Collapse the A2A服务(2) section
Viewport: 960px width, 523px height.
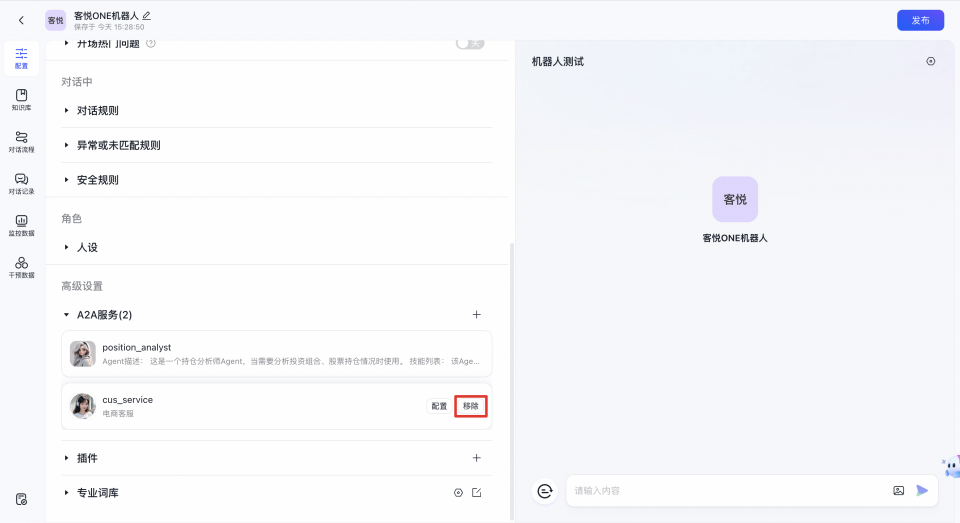66,315
